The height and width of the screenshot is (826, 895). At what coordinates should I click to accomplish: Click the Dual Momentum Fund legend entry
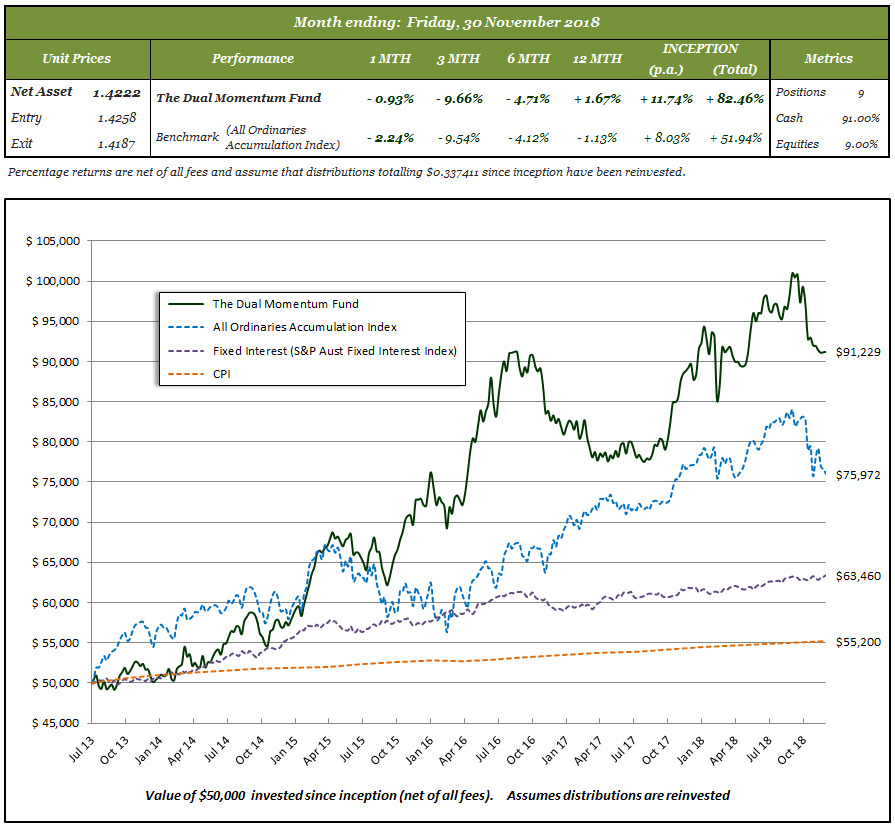click(285, 304)
